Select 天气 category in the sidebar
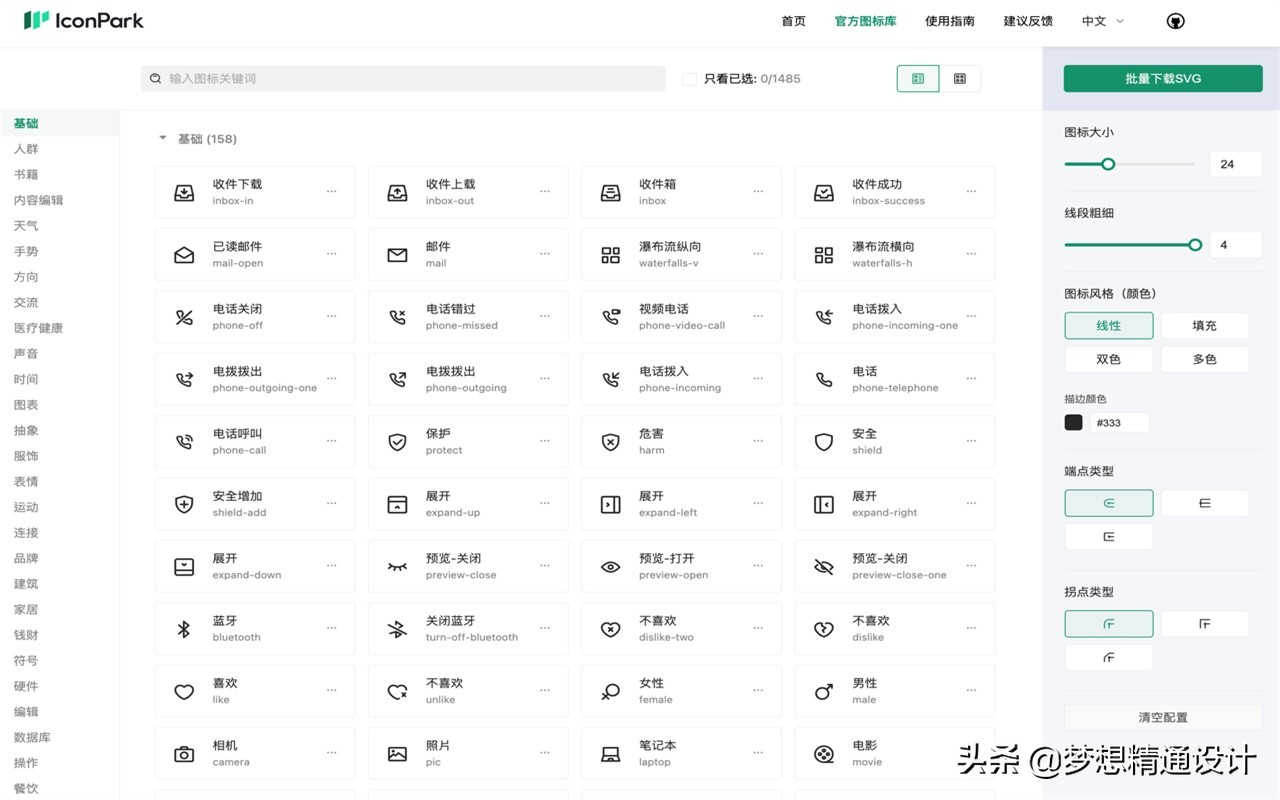This screenshot has width=1280, height=800. [x=26, y=226]
